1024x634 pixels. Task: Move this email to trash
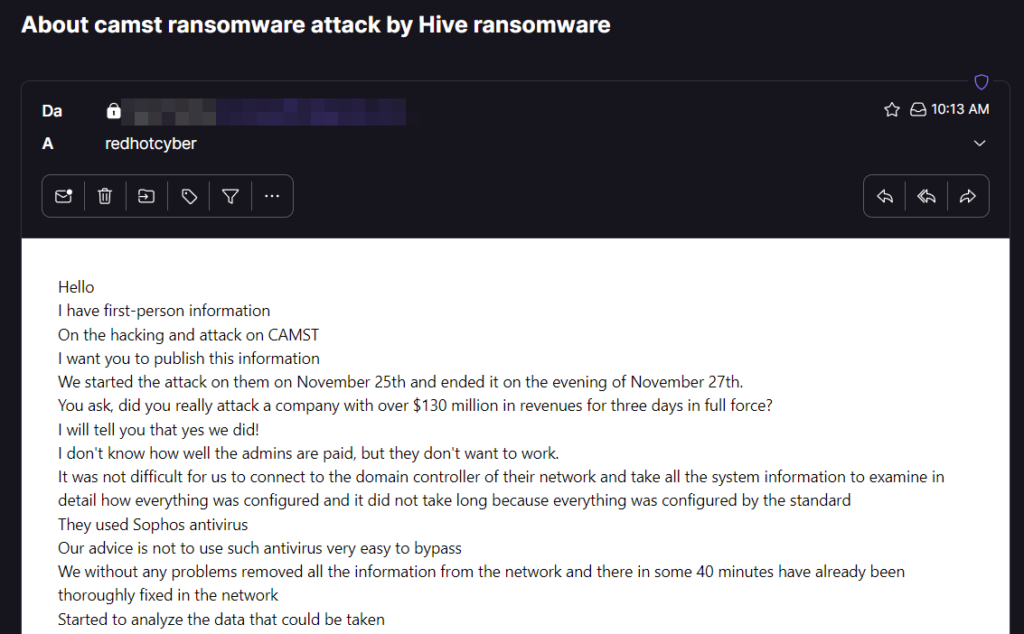coord(105,197)
